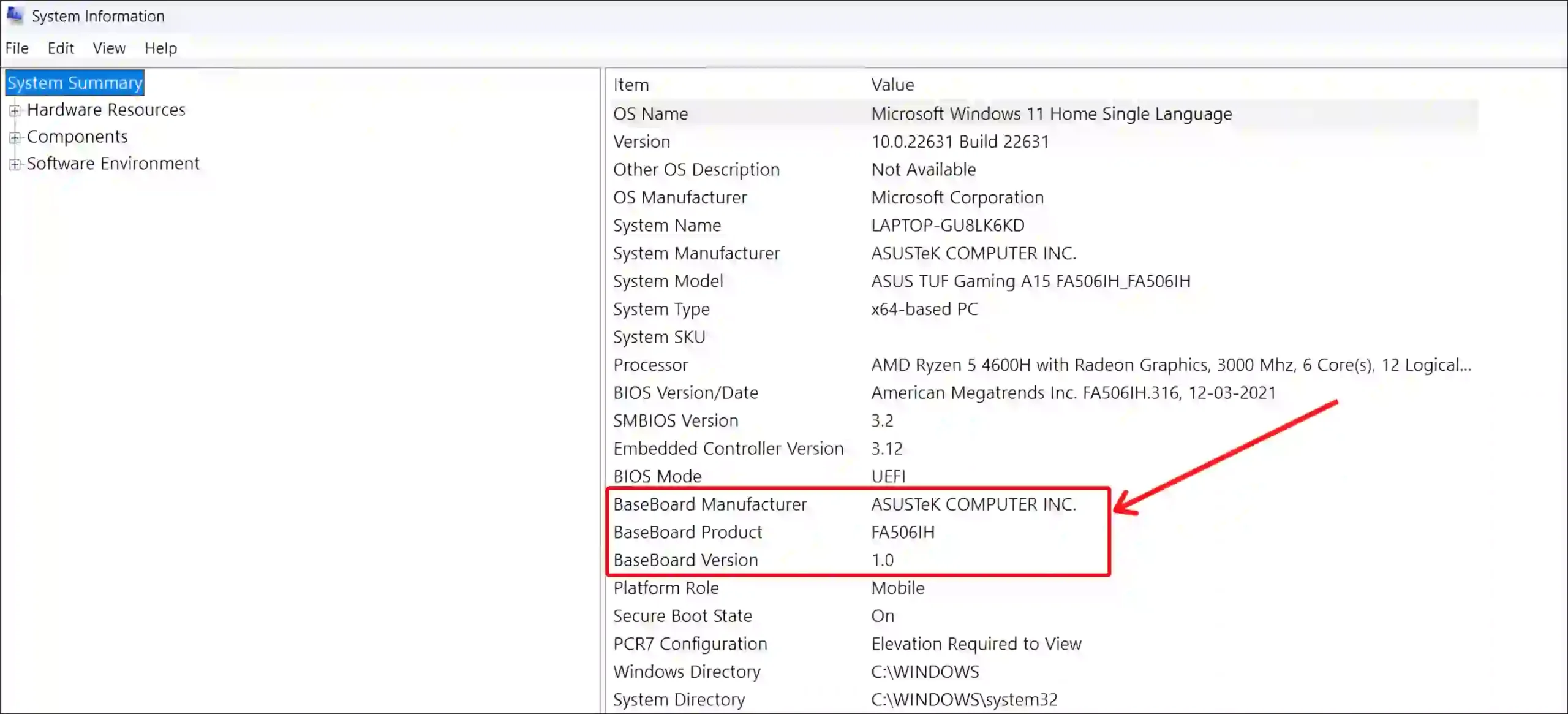This screenshot has height=714, width=1568.
Task: Select Embedded Controller Version item
Action: (x=728, y=449)
